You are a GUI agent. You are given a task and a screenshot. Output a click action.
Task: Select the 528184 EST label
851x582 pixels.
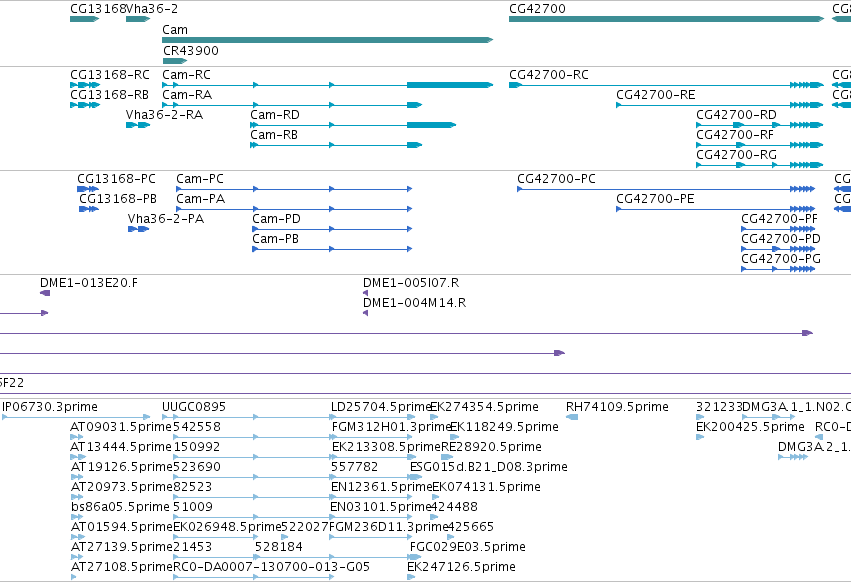pos(278,548)
